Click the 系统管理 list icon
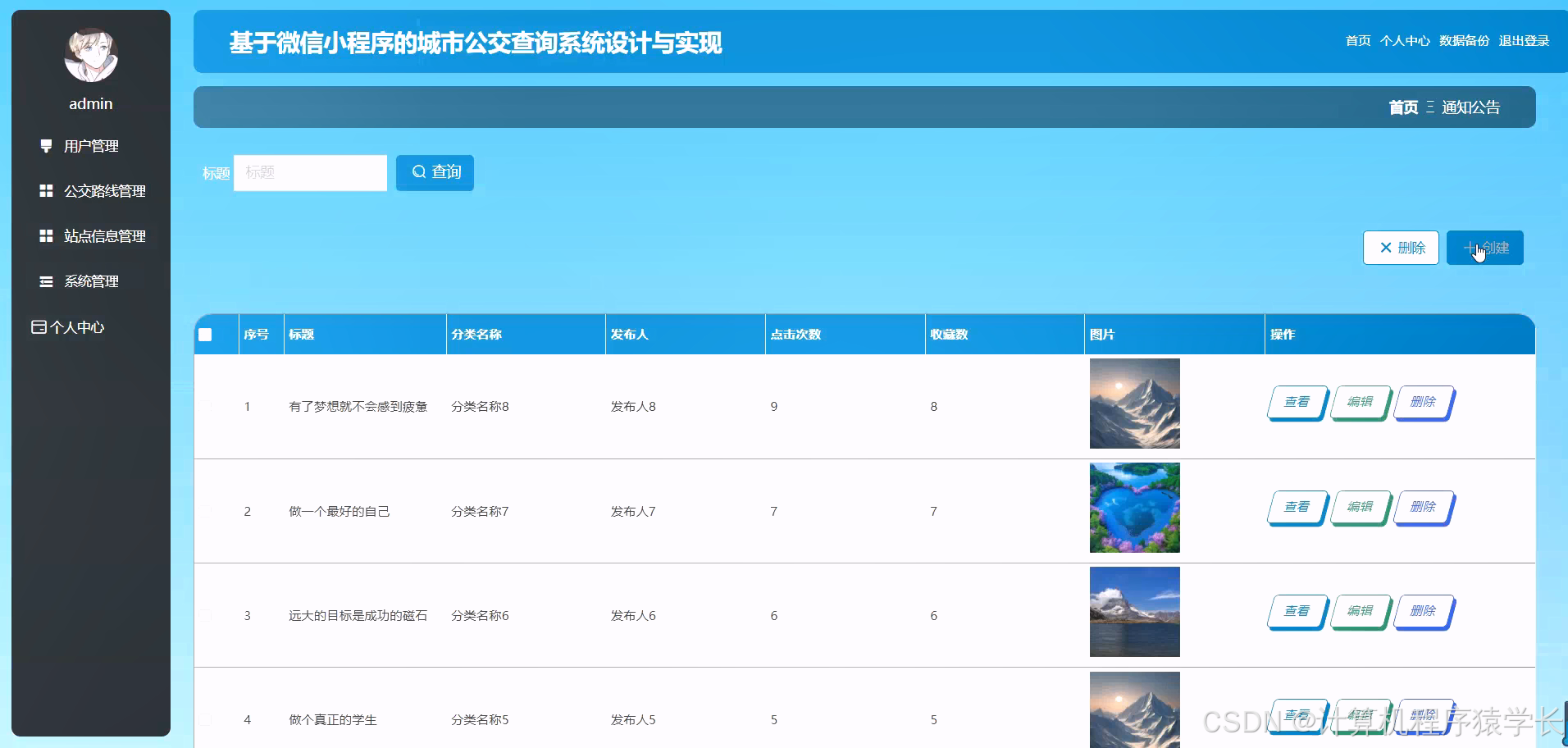1568x748 pixels. tap(45, 280)
